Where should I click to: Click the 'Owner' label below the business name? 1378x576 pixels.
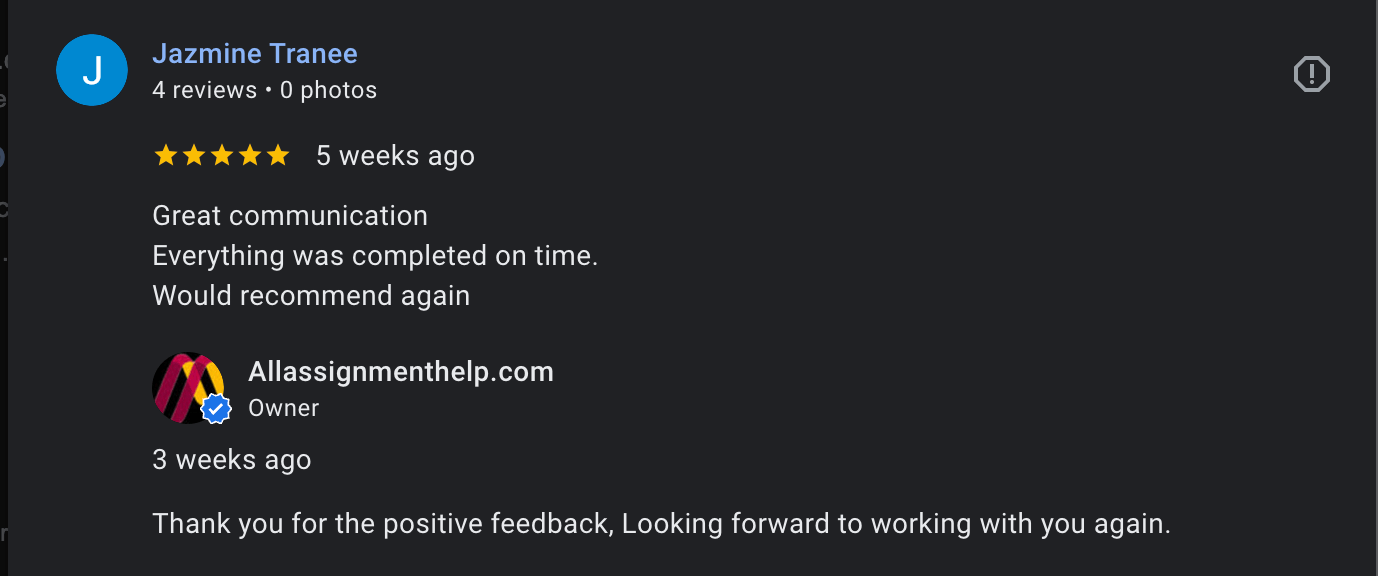pyautogui.click(x=283, y=407)
